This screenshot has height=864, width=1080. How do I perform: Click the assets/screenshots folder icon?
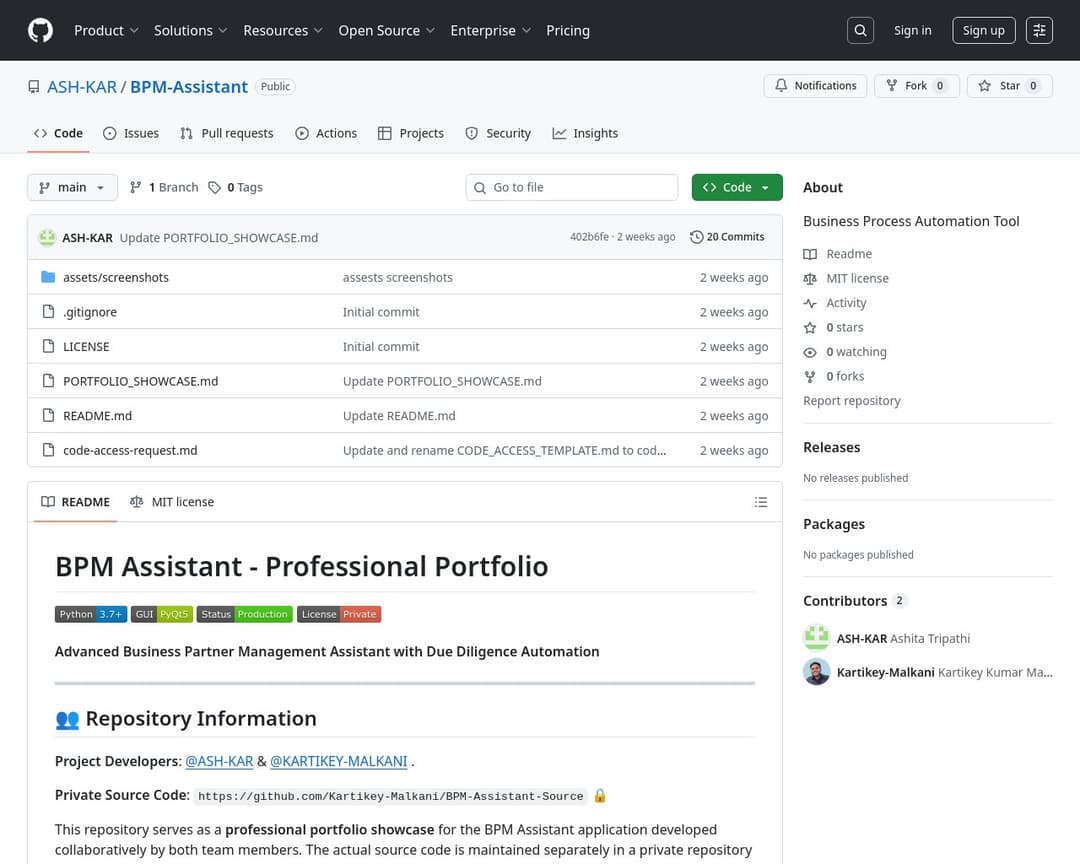point(48,277)
